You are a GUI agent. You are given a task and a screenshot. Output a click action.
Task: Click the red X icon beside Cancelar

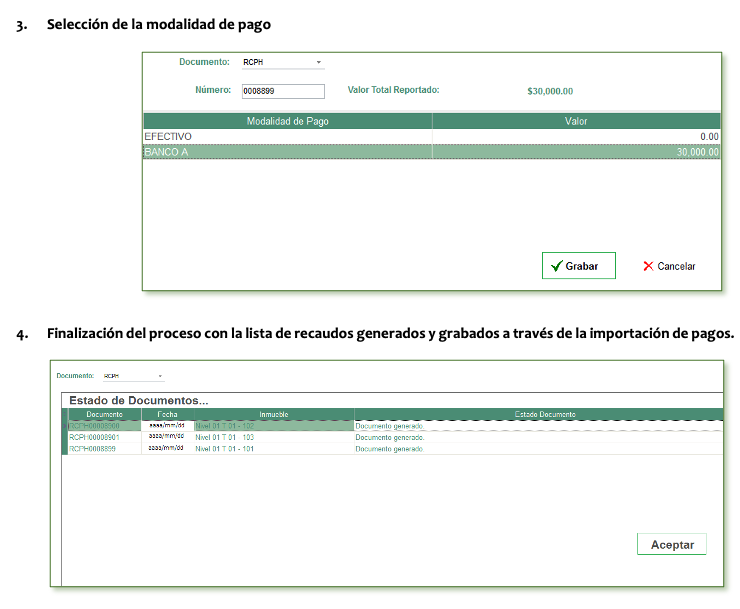click(x=648, y=266)
